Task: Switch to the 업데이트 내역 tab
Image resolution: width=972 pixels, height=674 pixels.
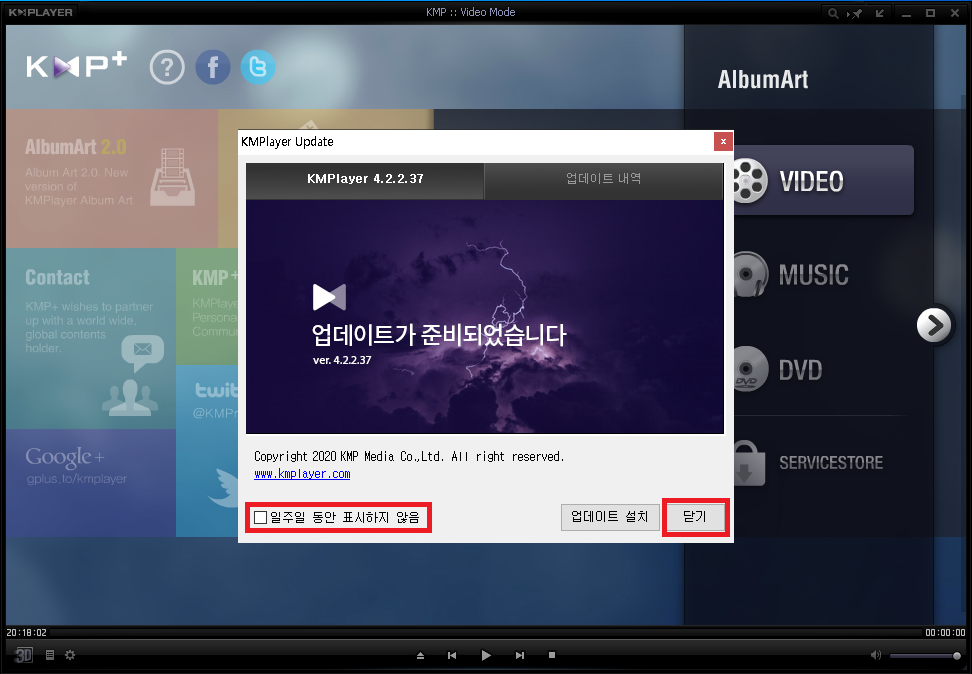Action: click(603, 179)
